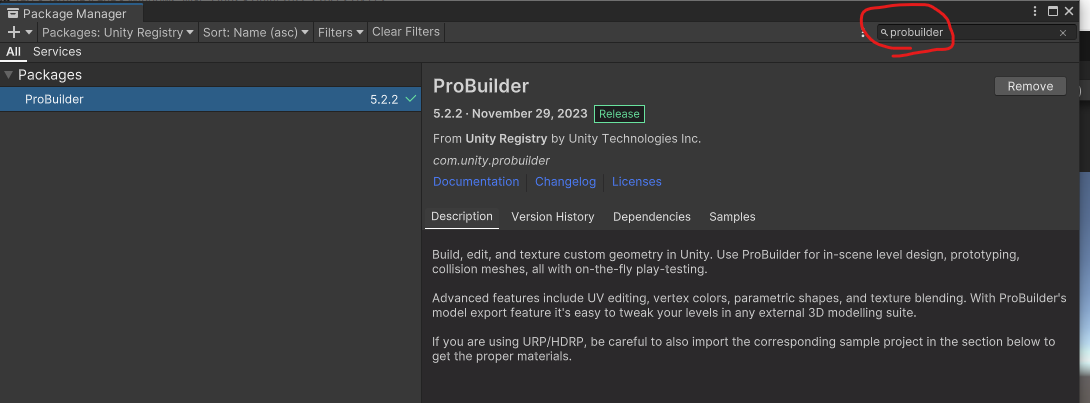This screenshot has height=403, width=1090.
Task: Show the Samples tab
Action: pyautogui.click(x=732, y=216)
